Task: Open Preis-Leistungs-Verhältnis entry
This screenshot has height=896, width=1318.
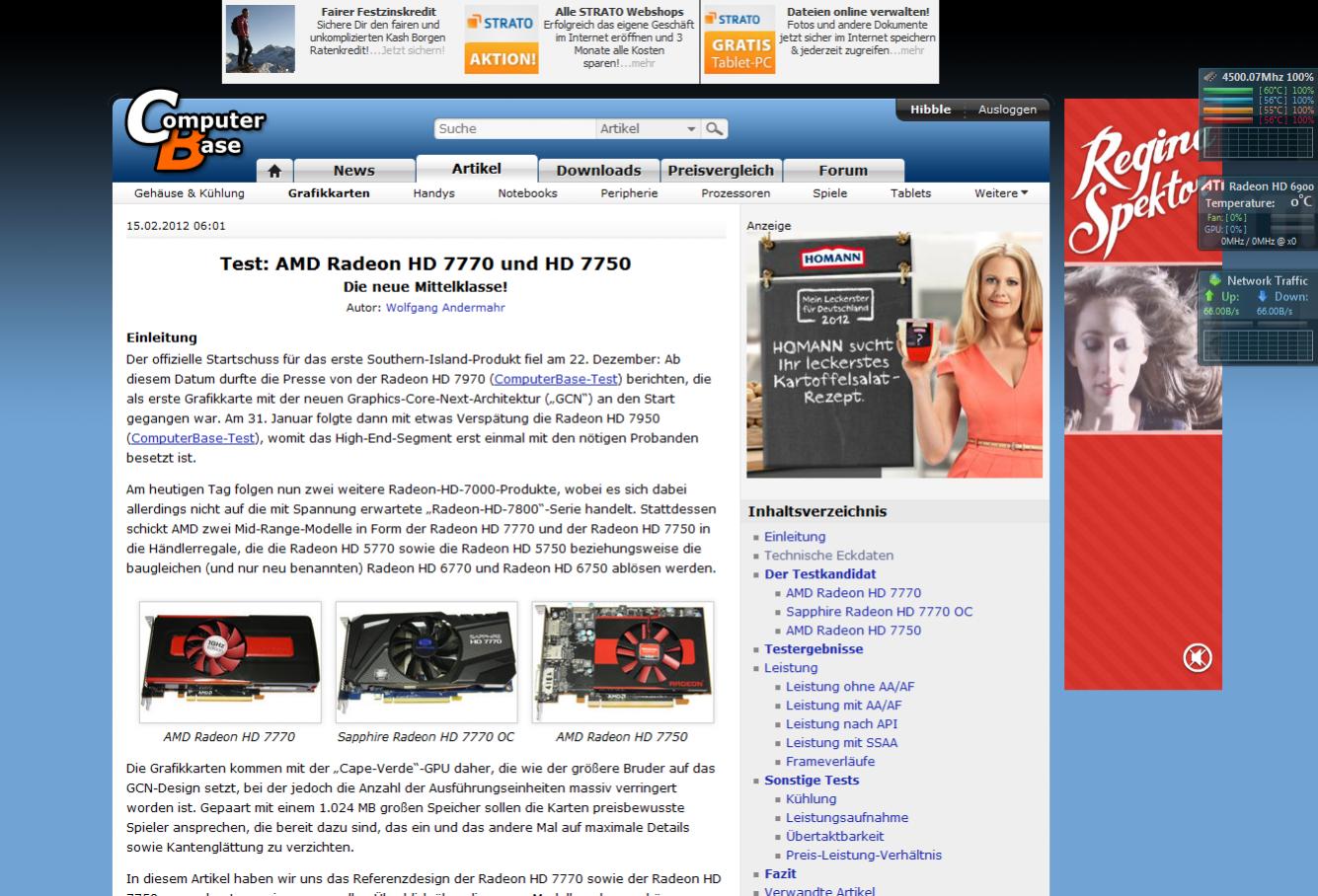Action: coord(864,856)
